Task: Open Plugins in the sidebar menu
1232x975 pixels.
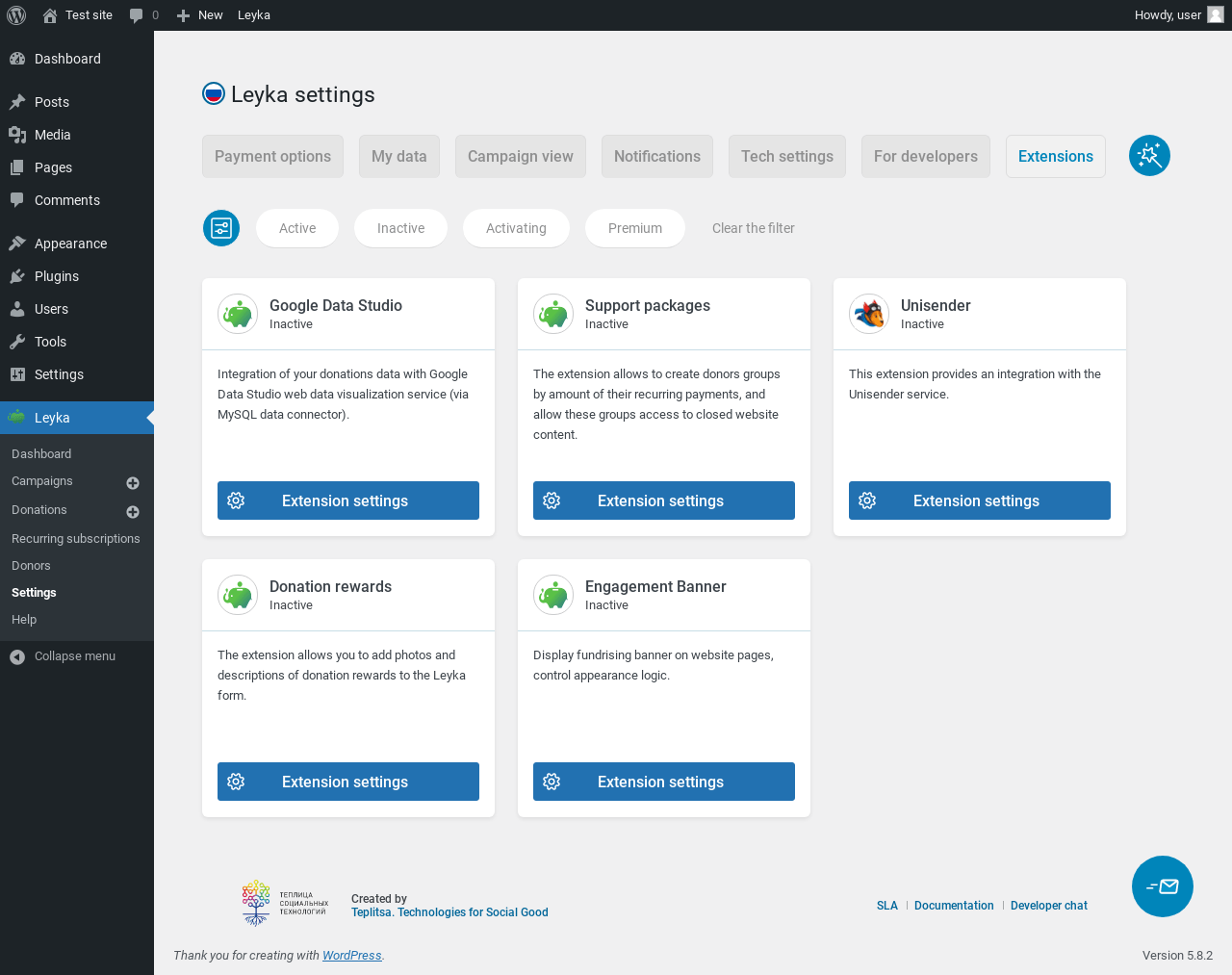Action: (57, 276)
